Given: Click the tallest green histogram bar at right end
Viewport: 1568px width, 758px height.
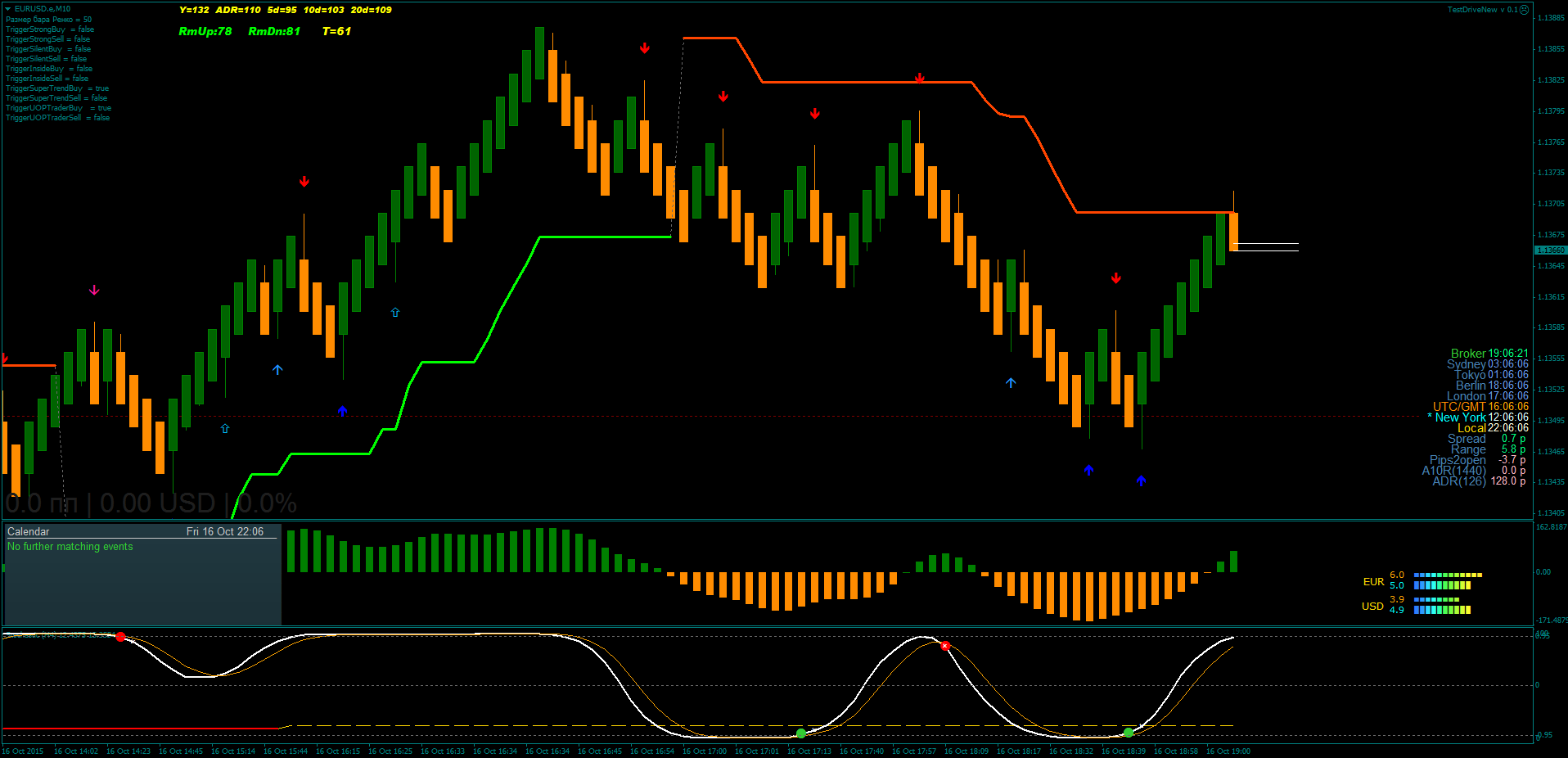Looking at the screenshot, I should coord(1233,562).
